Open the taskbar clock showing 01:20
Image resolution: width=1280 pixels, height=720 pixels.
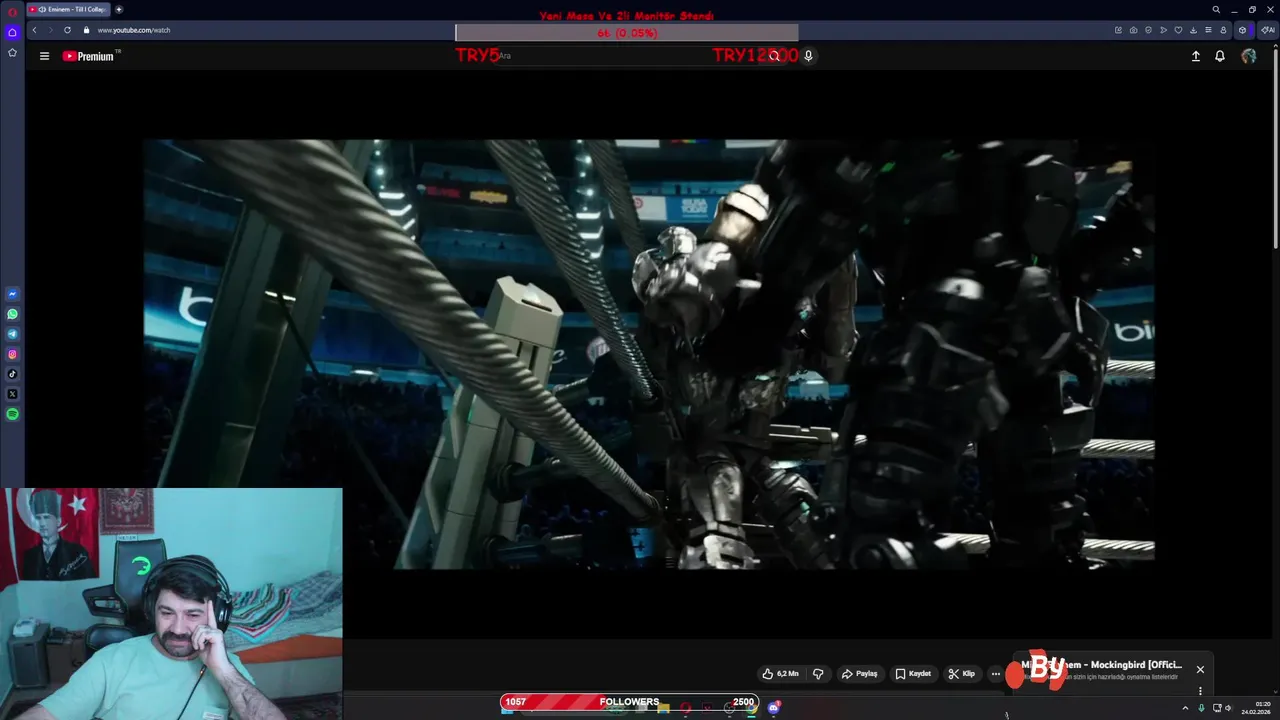[x=1256, y=708]
